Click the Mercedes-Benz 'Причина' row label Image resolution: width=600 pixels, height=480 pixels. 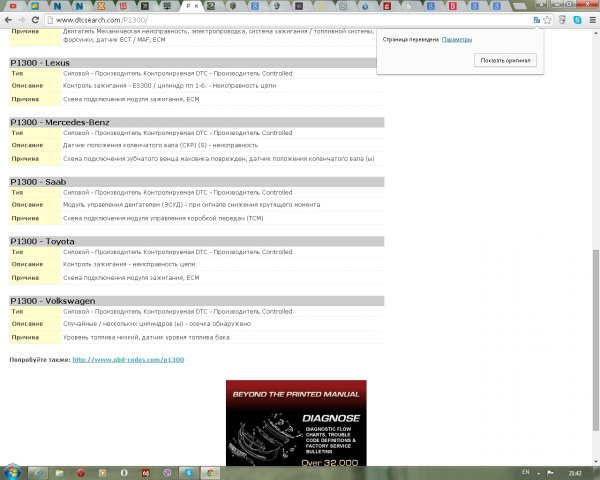tap(25, 159)
